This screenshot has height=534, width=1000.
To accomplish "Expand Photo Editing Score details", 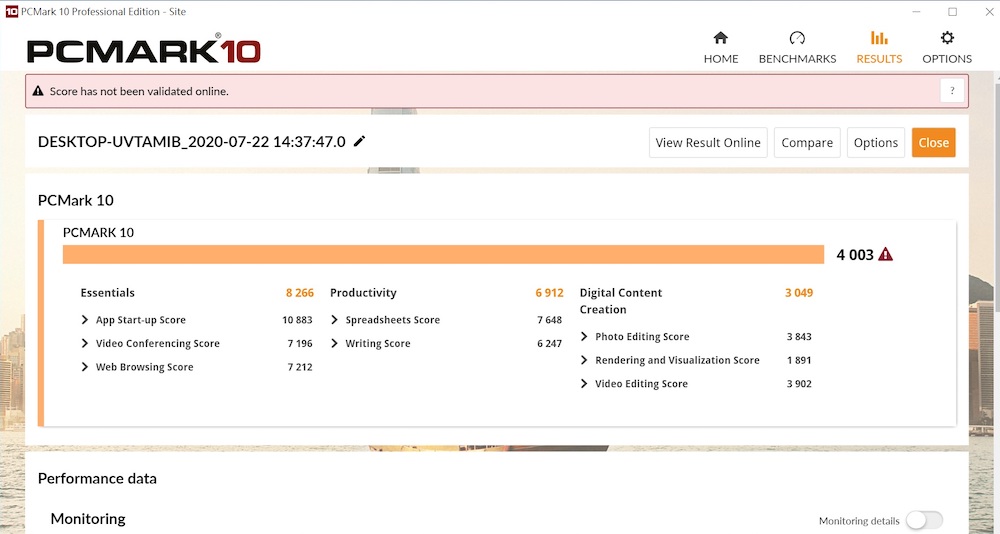I will [x=584, y=336].
